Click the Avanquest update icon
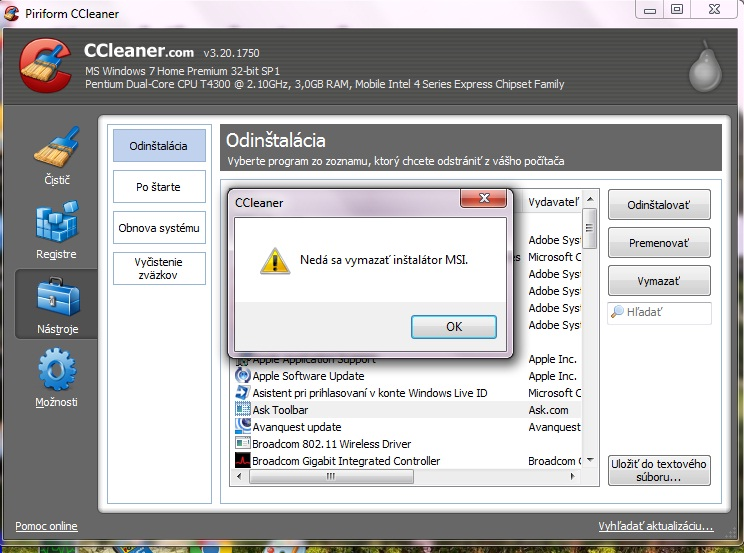Image resolution: width=744 pixels, height=553 pixels. pyautogui.click(x=242, y=426)
